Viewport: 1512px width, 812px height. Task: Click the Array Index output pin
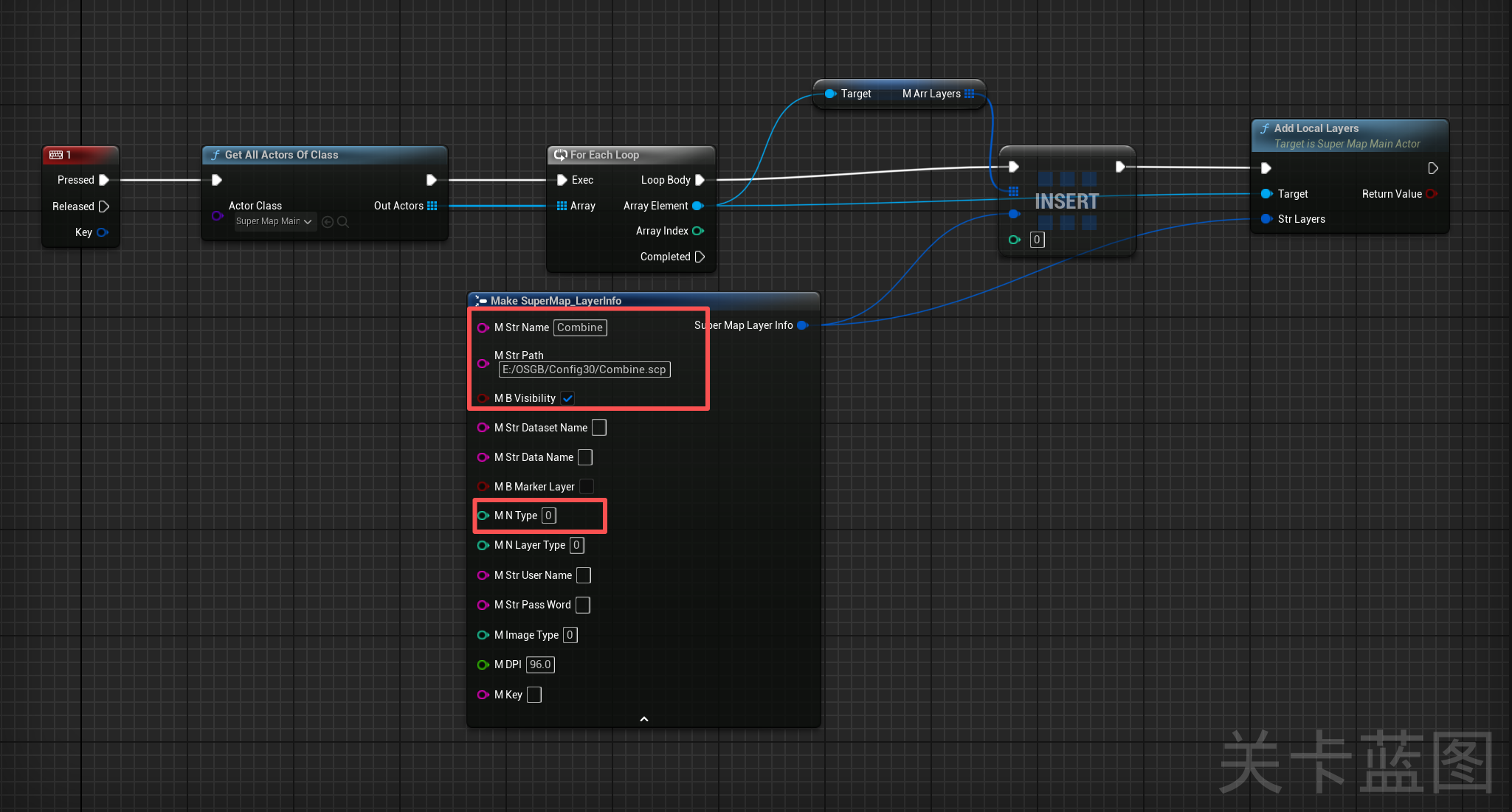697,231
